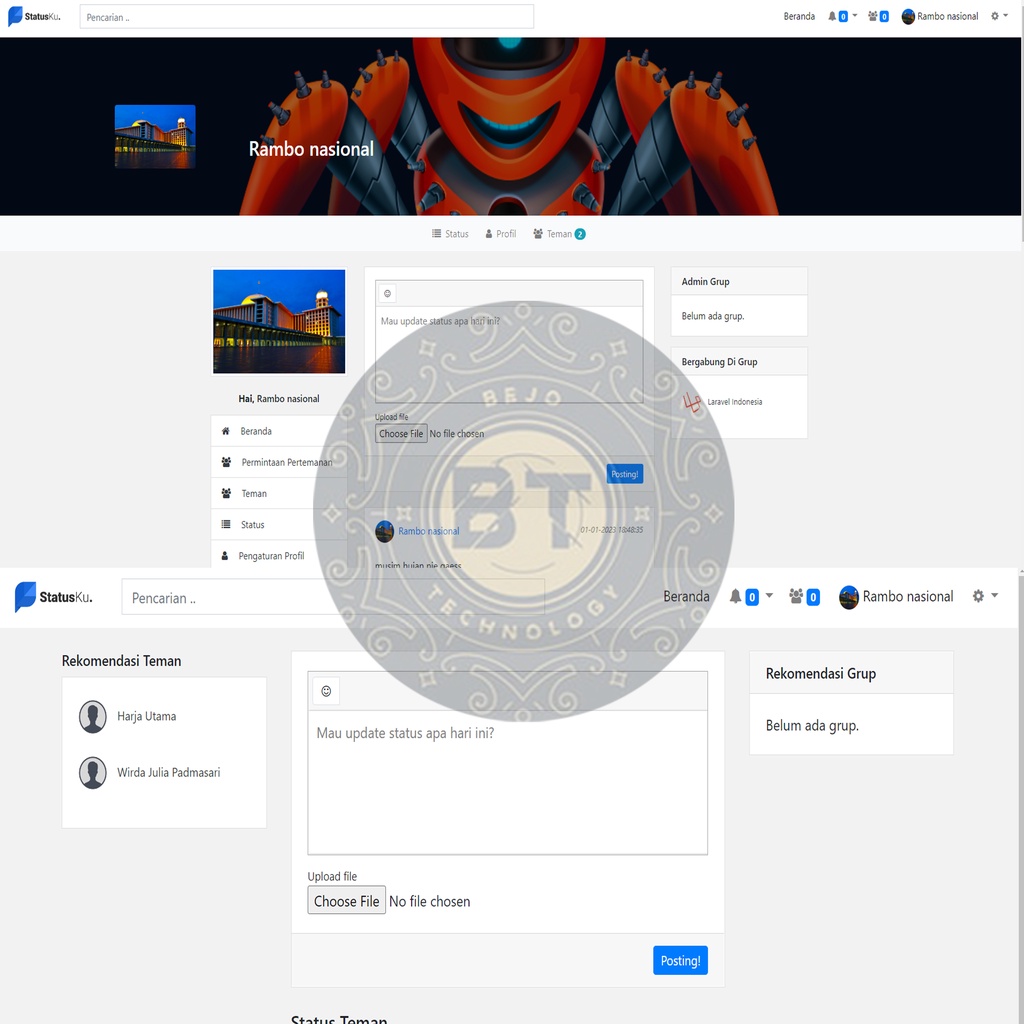Click the large profile photo above Hai, Rambo nasional

point(279,321)
